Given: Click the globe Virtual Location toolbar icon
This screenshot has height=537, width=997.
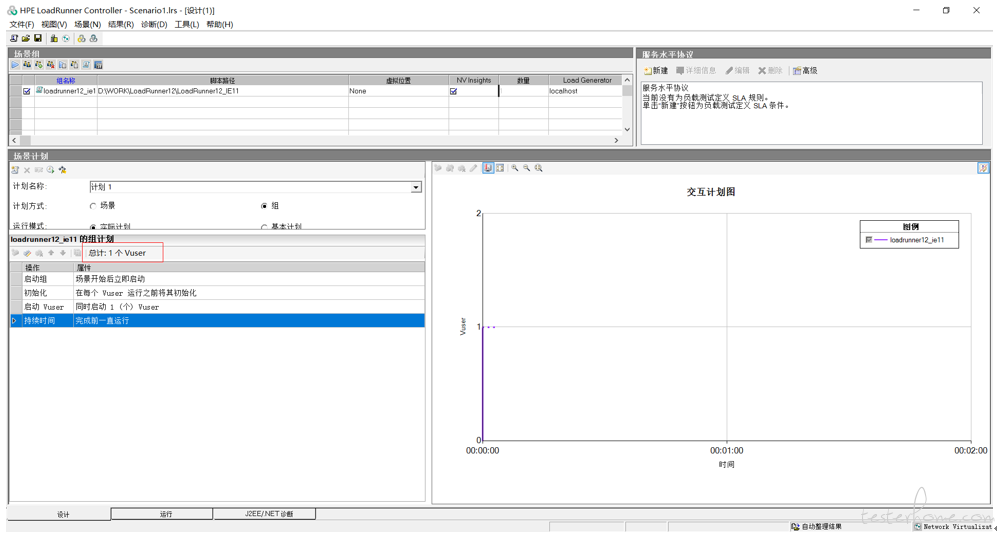Looking at the screenshot, I should [x=65, y=39].
